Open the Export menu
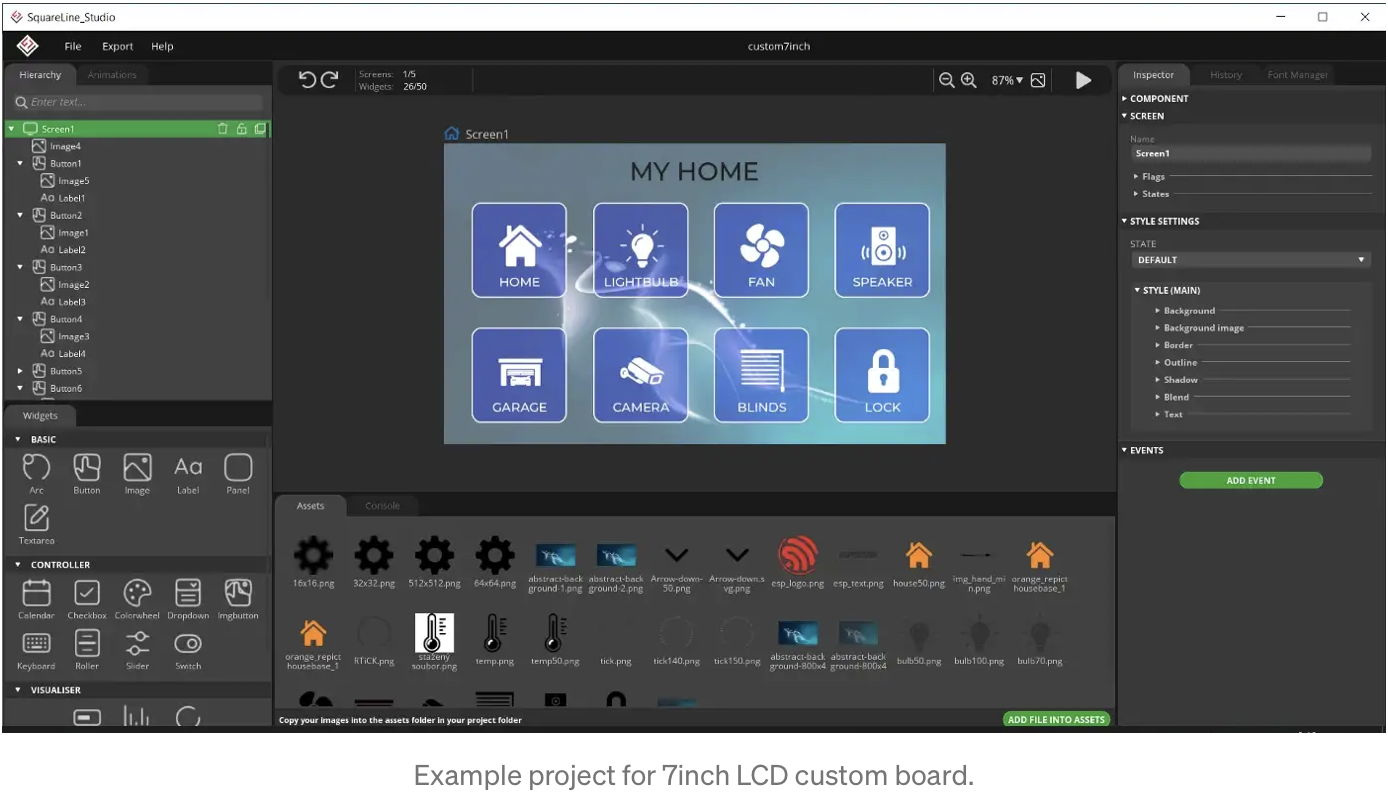The height and width of the screenshot is (804, 1388). coord(117,46)
